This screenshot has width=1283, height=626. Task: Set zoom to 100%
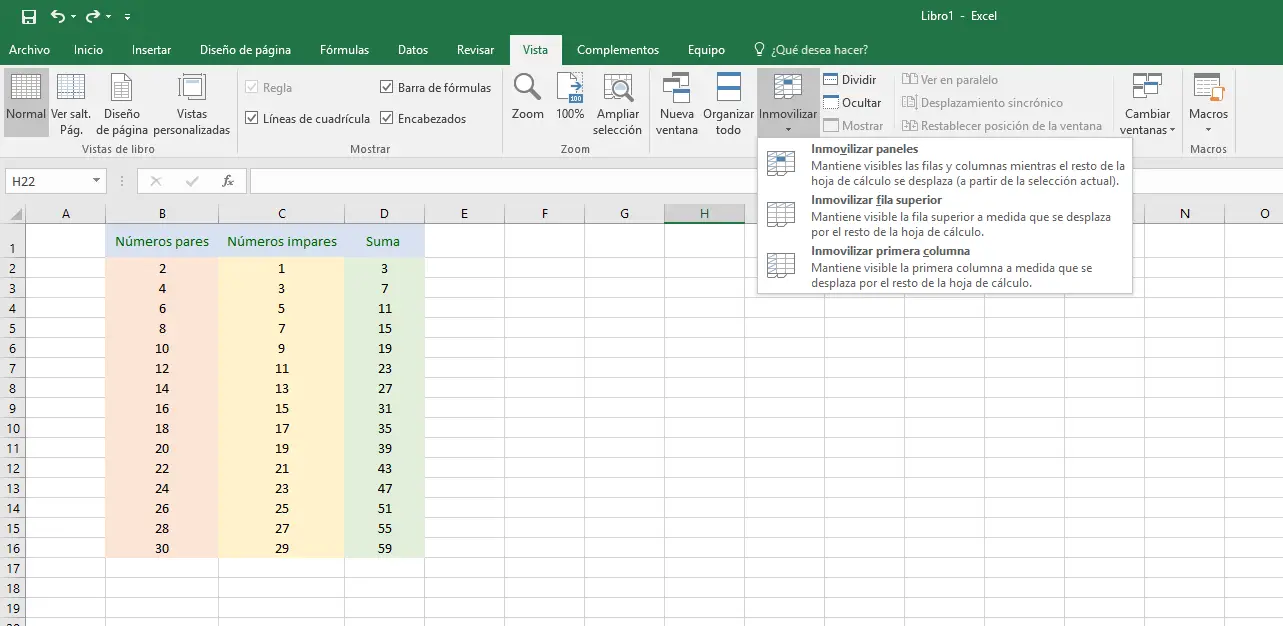click(x=570, y=88)
